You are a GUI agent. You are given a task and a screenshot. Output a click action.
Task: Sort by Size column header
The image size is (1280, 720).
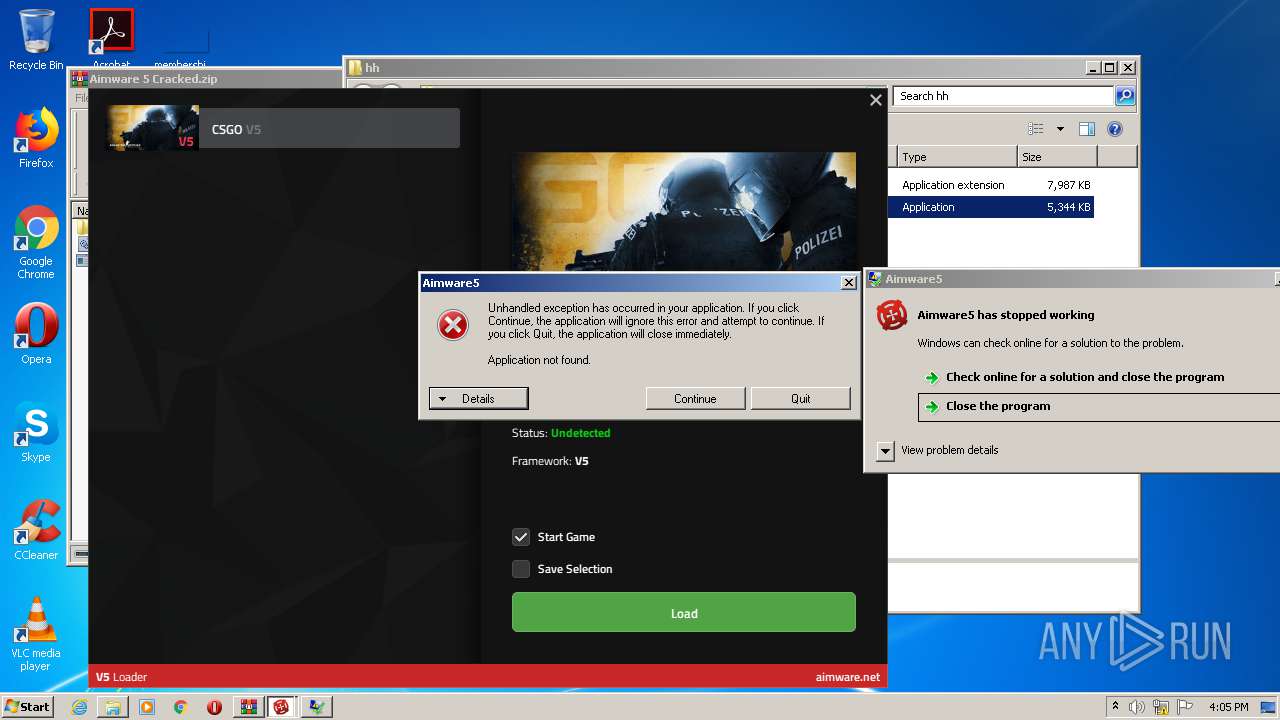pos(1057,157)
